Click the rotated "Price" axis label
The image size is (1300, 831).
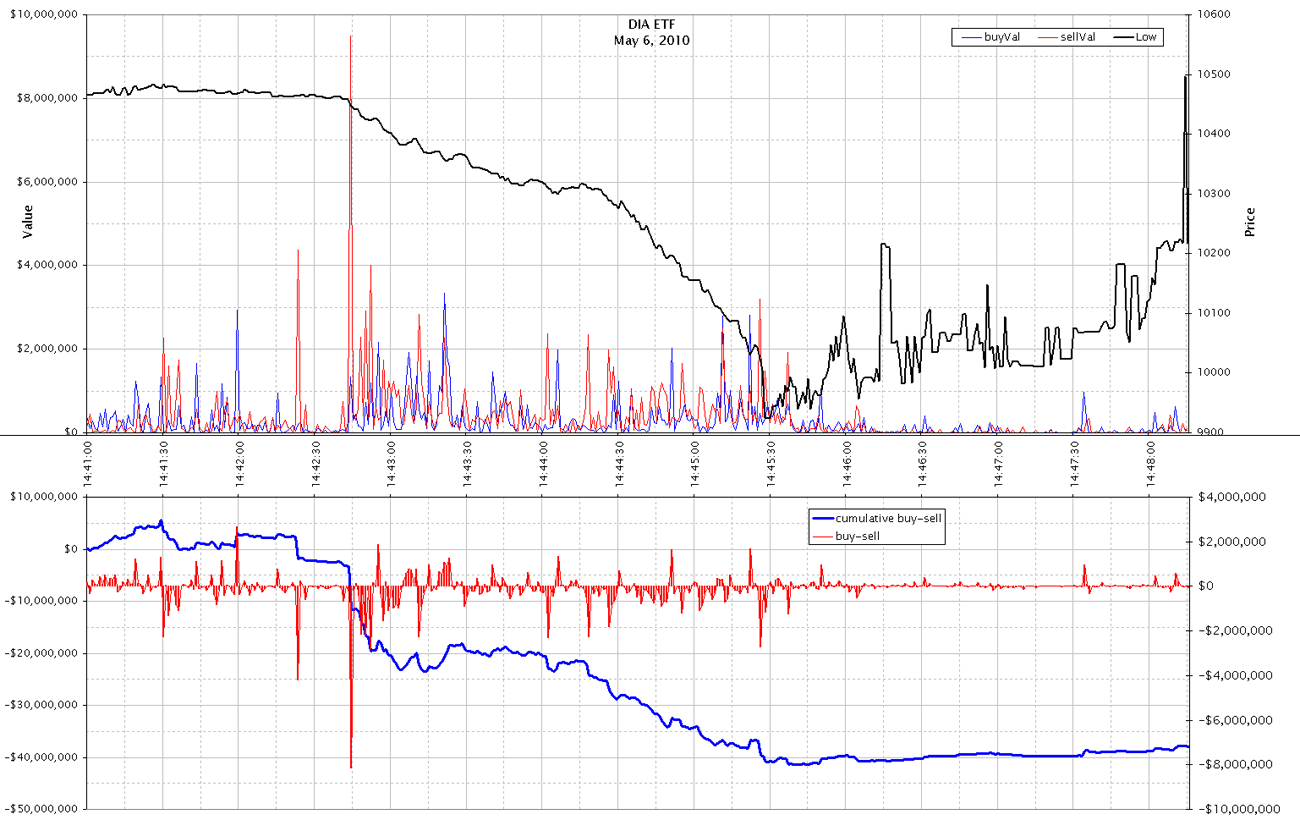point(1250,222)
